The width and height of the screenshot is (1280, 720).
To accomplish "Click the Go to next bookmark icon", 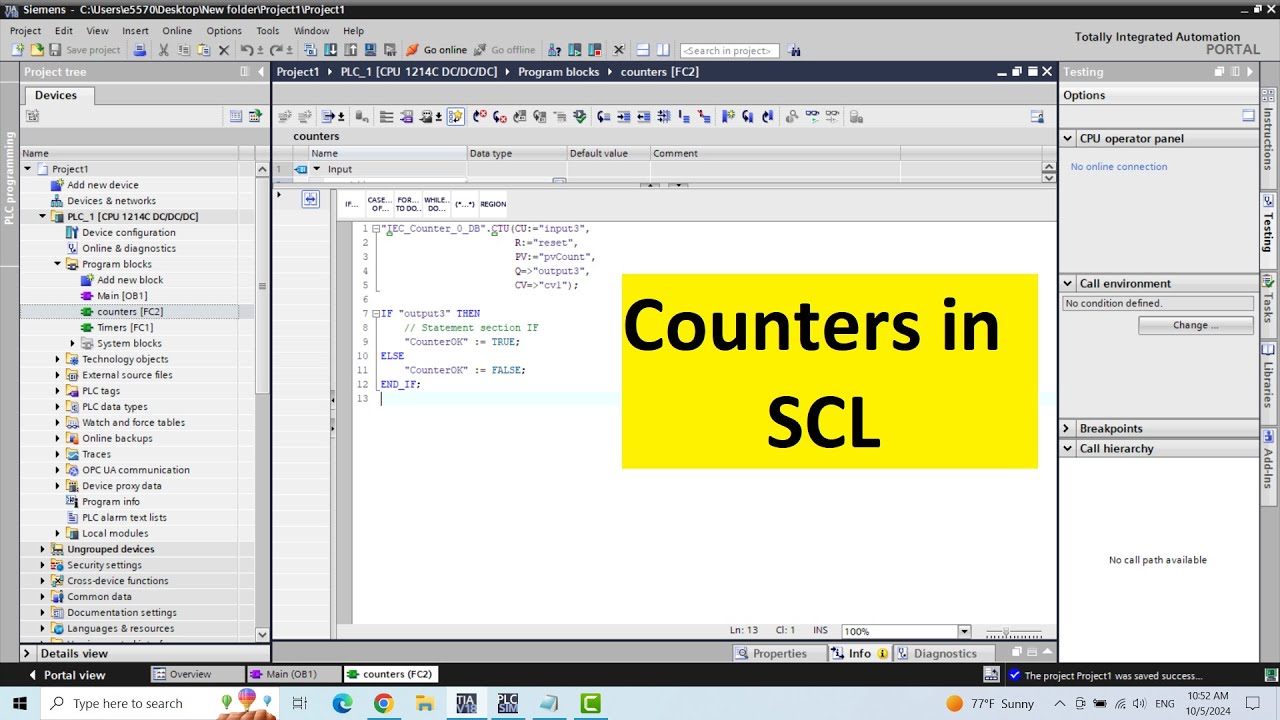I will pyautogui.click(x=747, y=116).
